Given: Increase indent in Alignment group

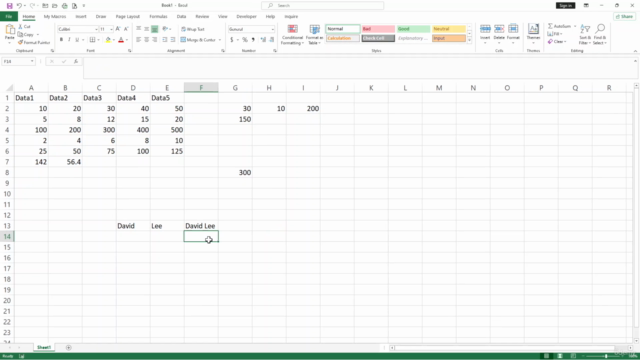Looking at the screenshot, I should click(173, 40).
